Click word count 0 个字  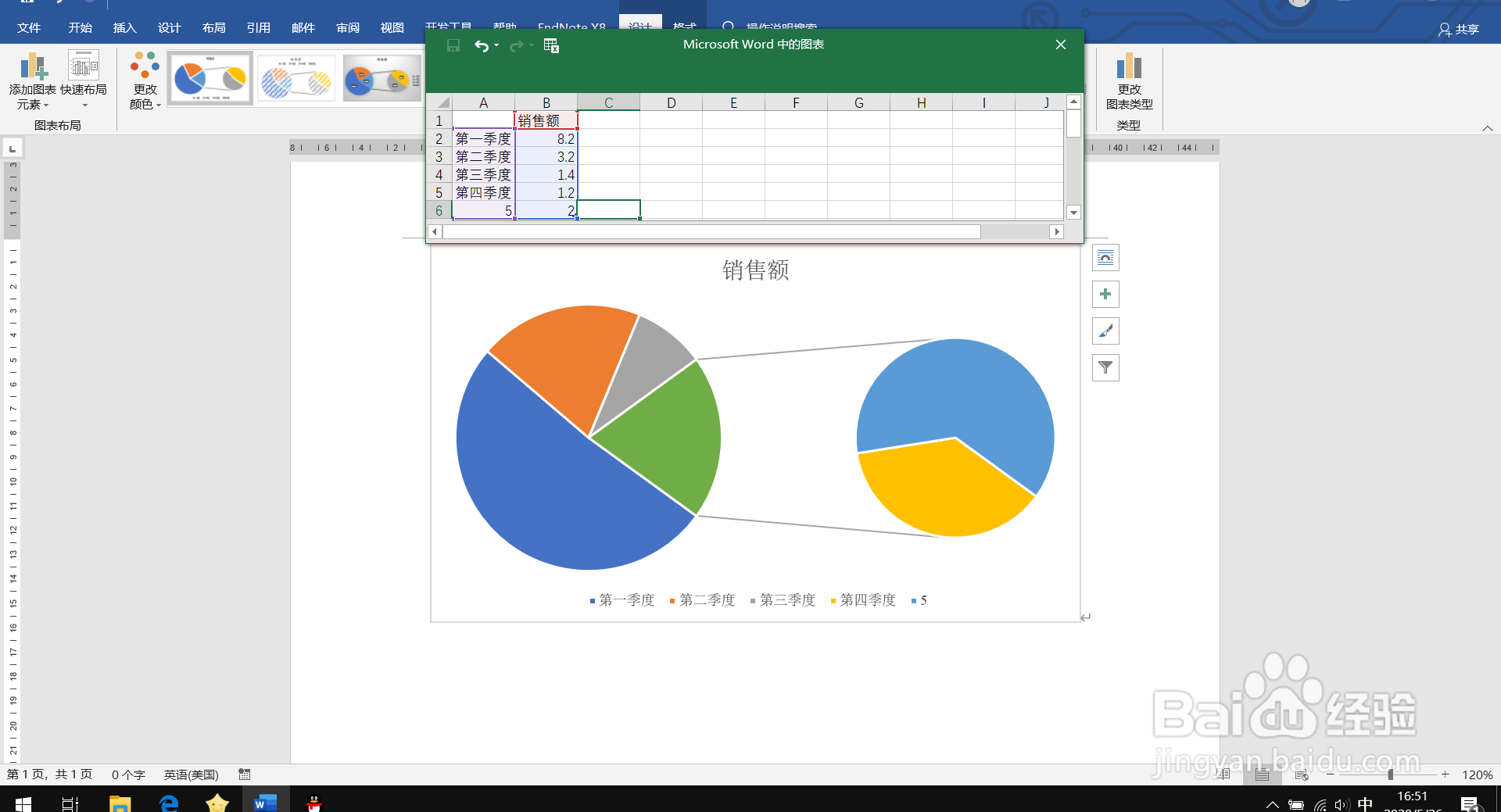[128, 774]
